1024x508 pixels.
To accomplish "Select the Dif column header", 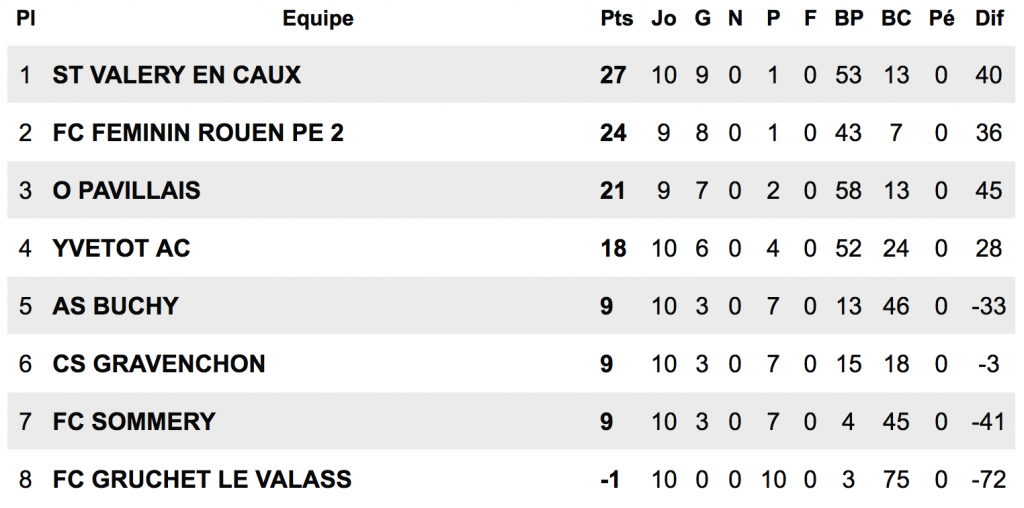I will (989, 19).
